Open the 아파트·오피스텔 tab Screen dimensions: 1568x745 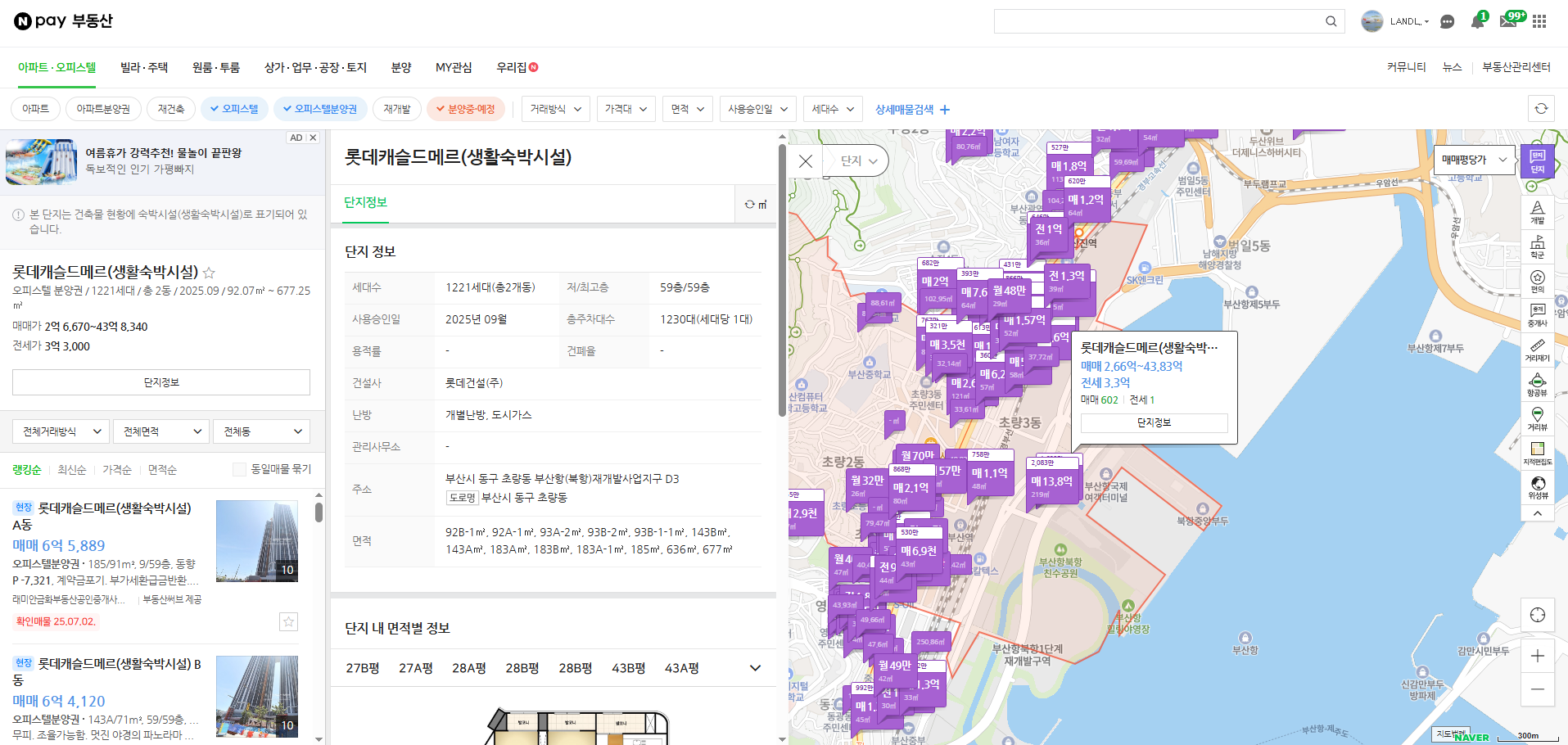57,67
